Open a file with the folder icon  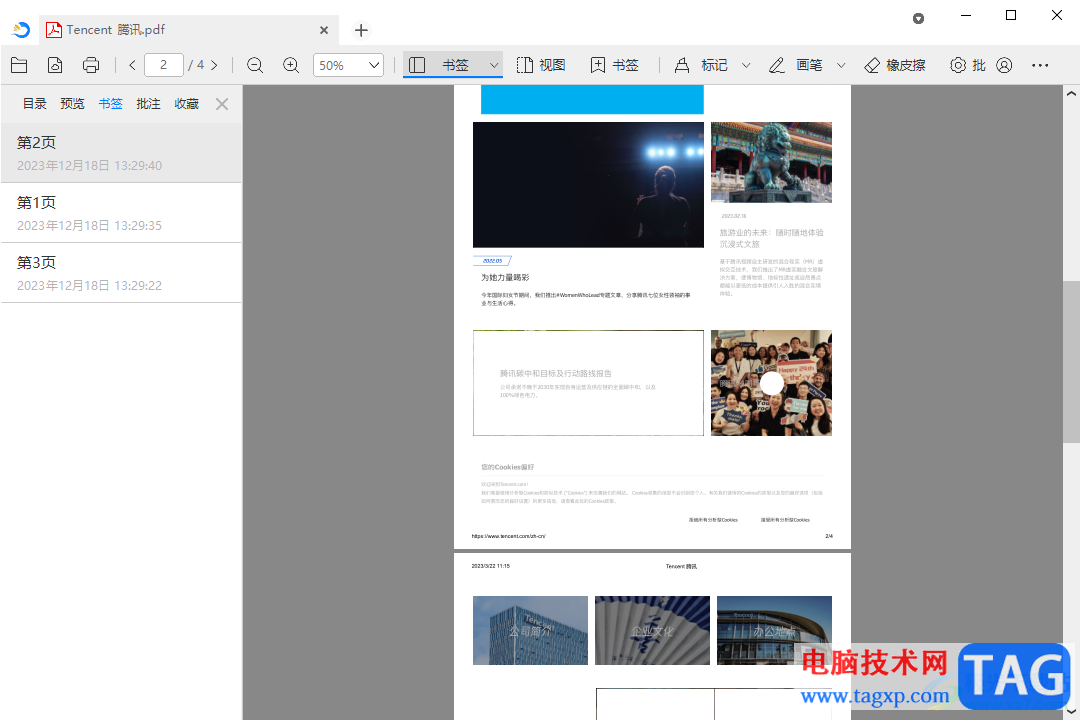click(19, 65)
